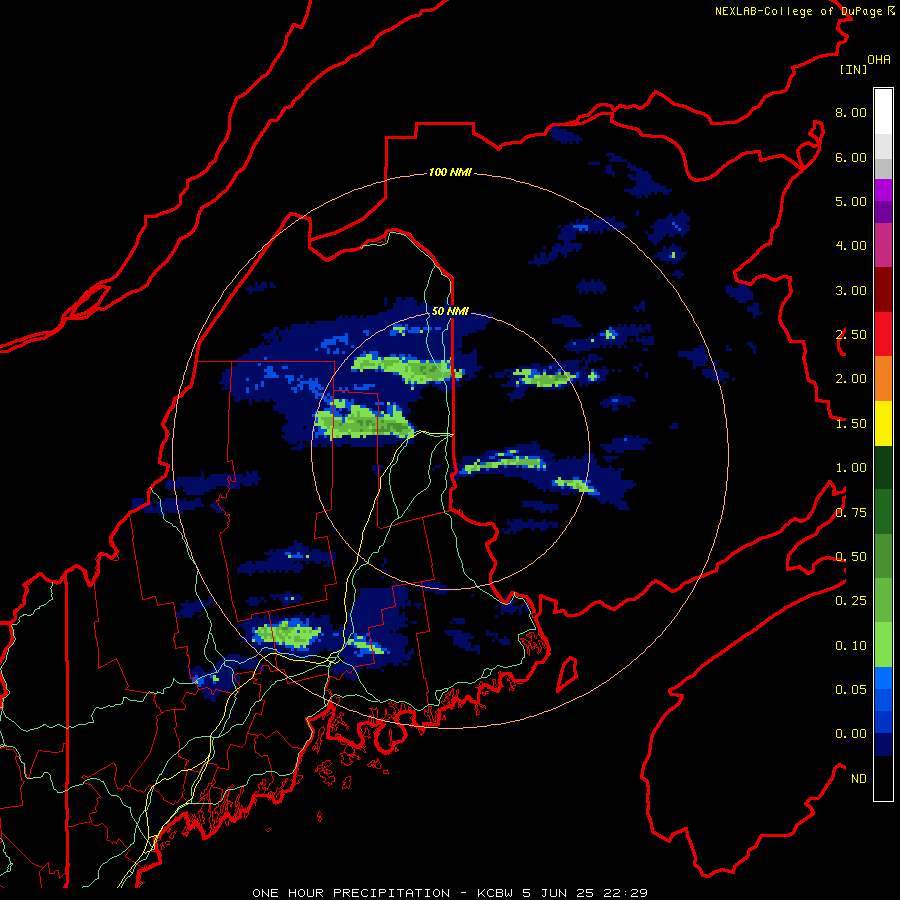Click the 3.00 legend value
The image size is (900, 900).
[x=851, y=290]
